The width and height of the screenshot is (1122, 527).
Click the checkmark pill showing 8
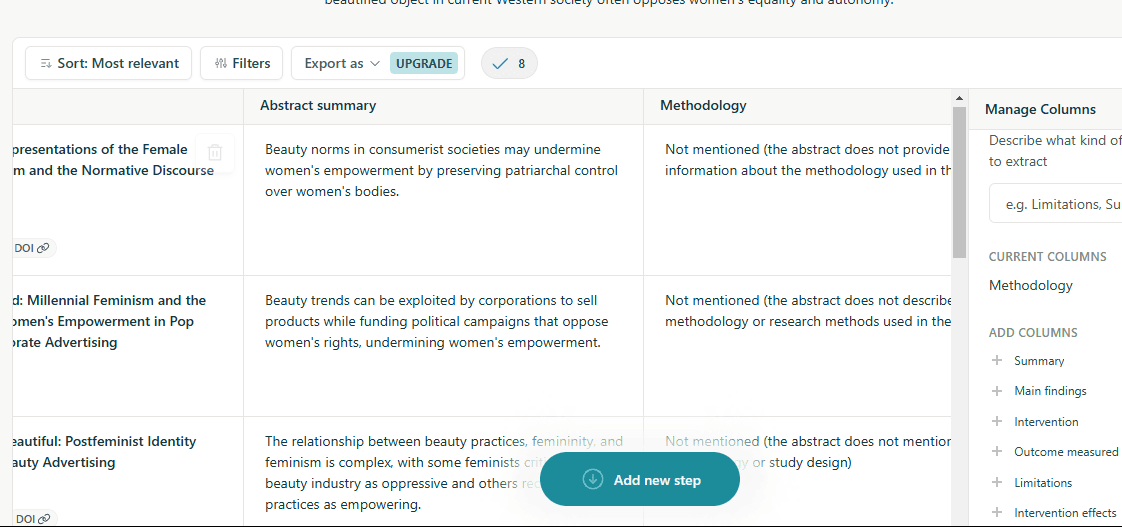coord(509,63)
